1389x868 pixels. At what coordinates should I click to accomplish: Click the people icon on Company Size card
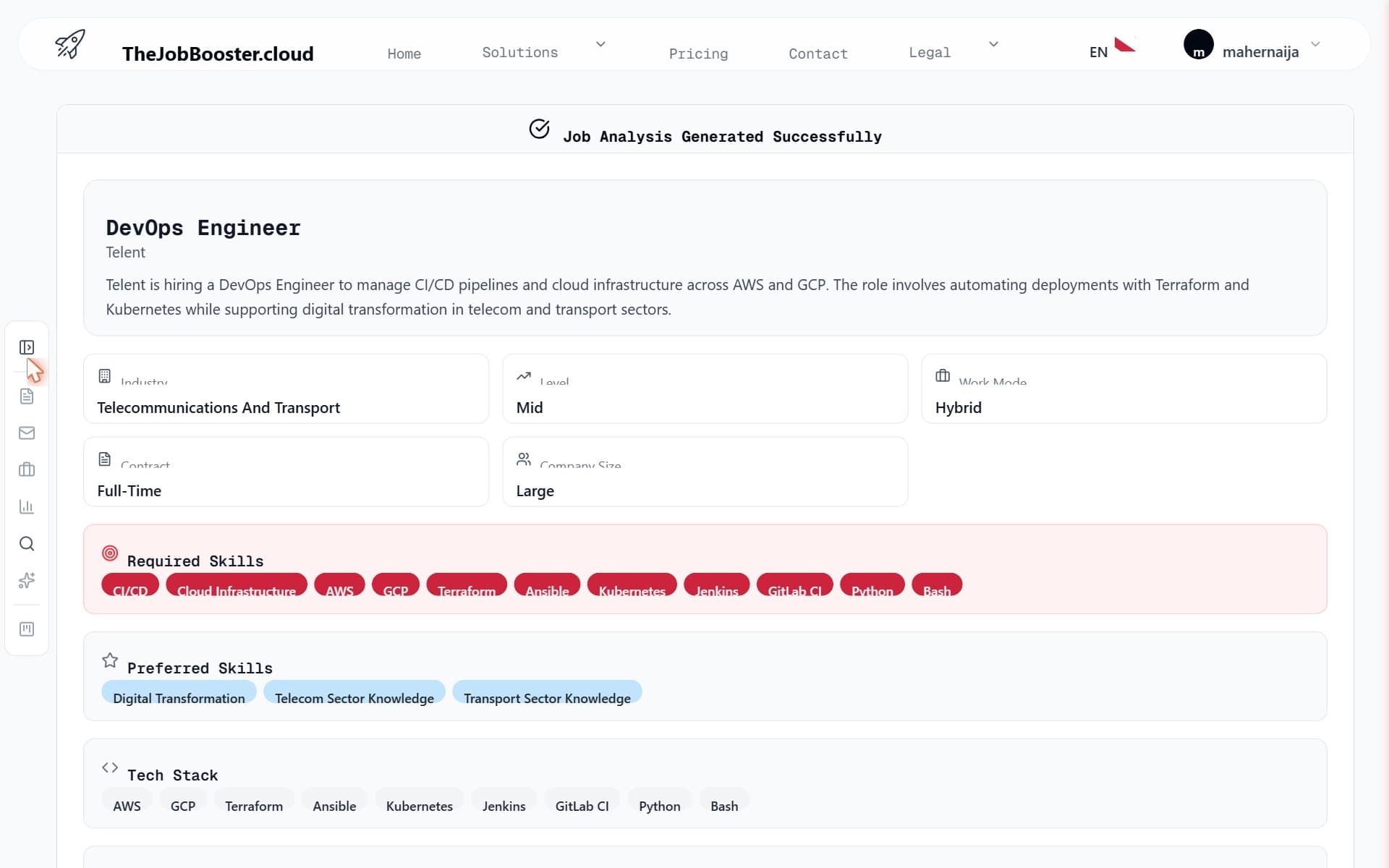tap(524, 459)
